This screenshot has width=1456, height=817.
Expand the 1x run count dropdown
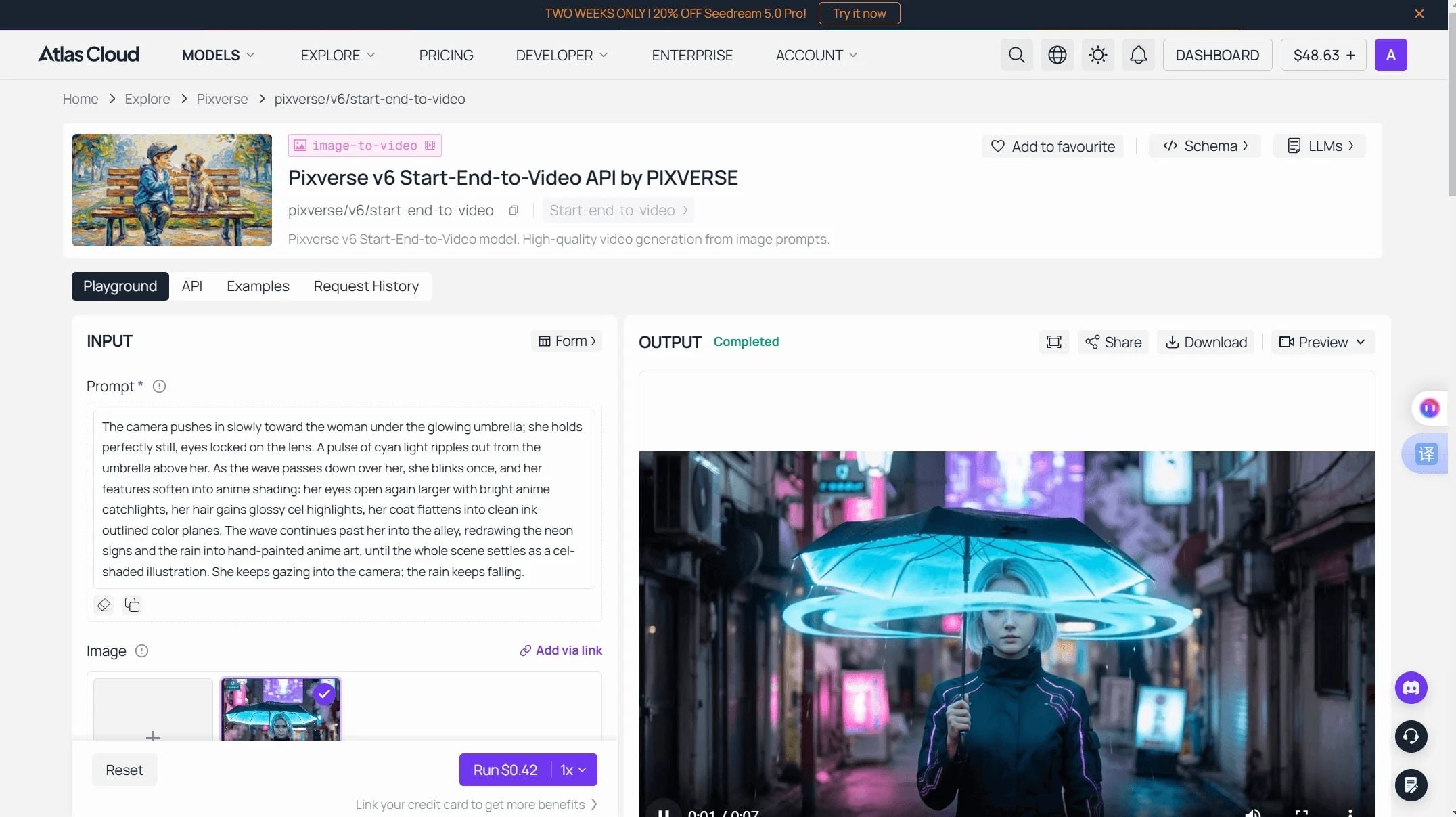(574, 770)
